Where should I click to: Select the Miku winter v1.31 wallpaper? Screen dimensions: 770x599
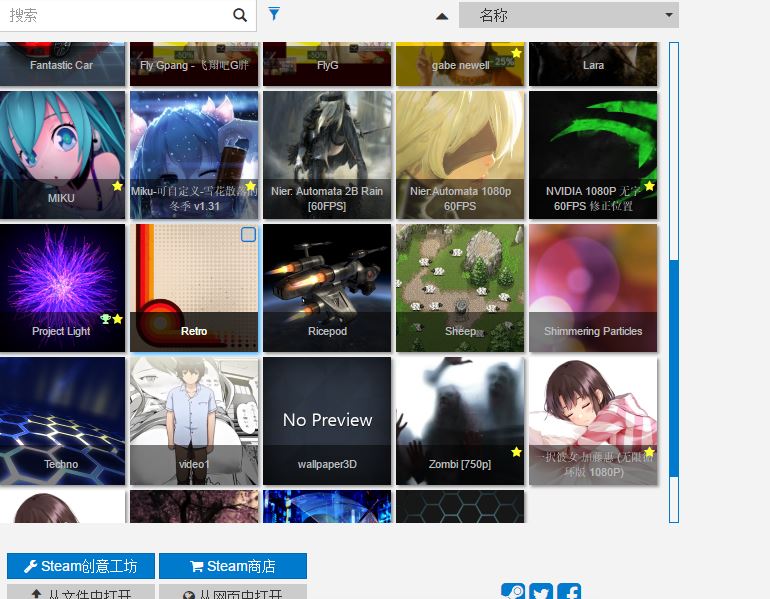tap(194, 155)
